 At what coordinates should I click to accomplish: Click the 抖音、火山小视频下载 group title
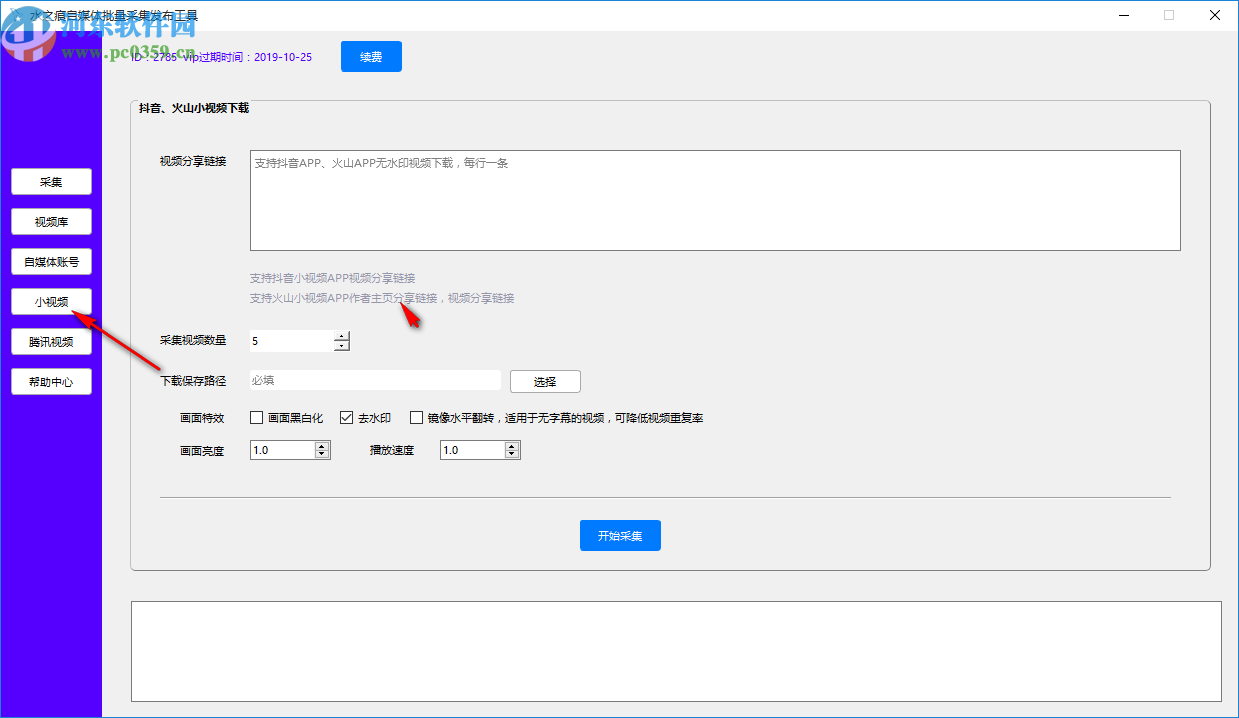pos(194,108)
